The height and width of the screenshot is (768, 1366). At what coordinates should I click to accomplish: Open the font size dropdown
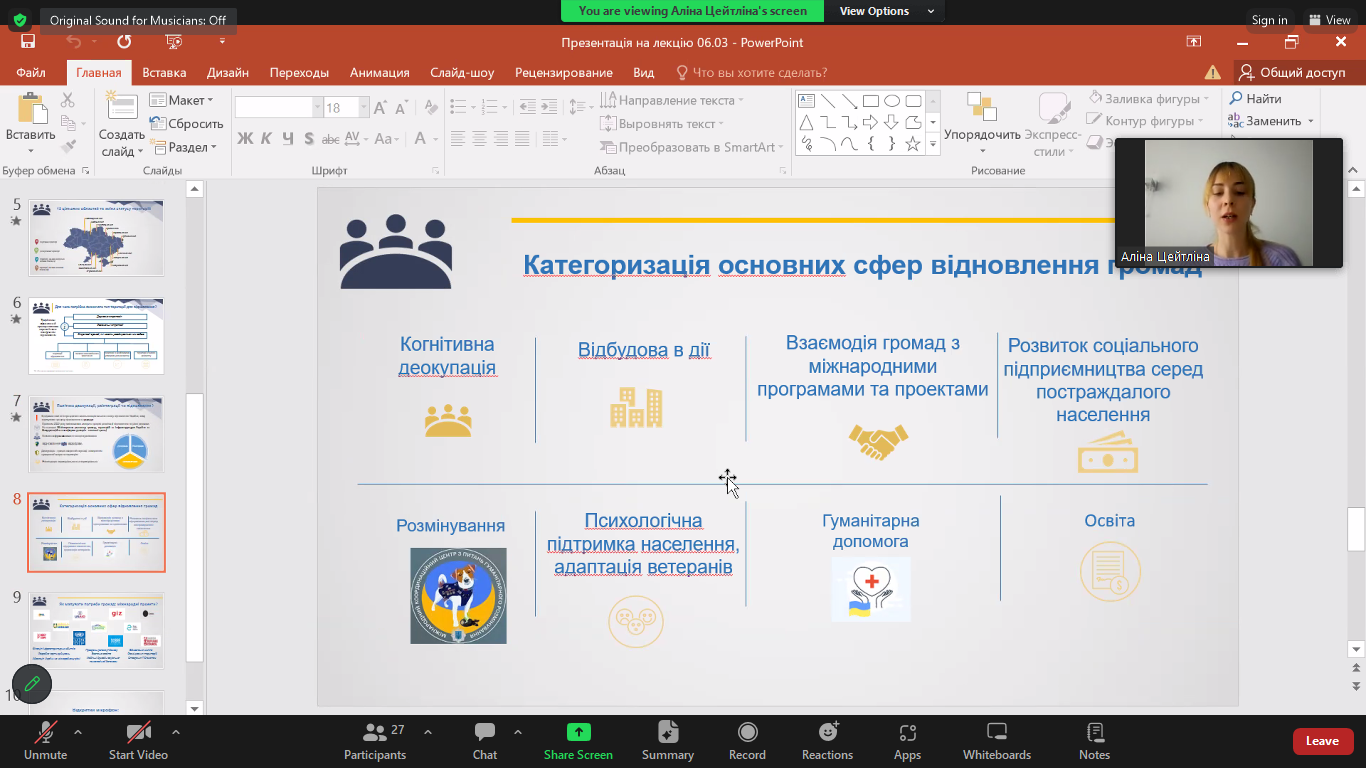[364, 108]
